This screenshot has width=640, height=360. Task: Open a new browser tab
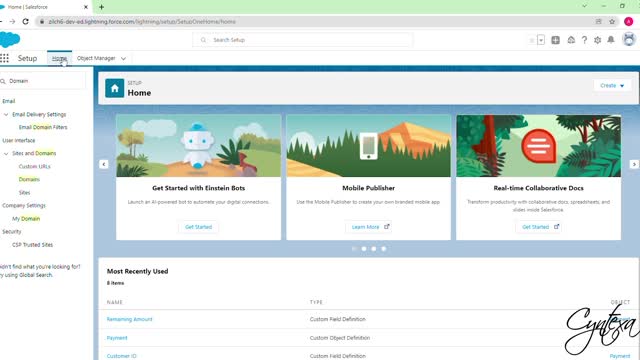point(102,7)
